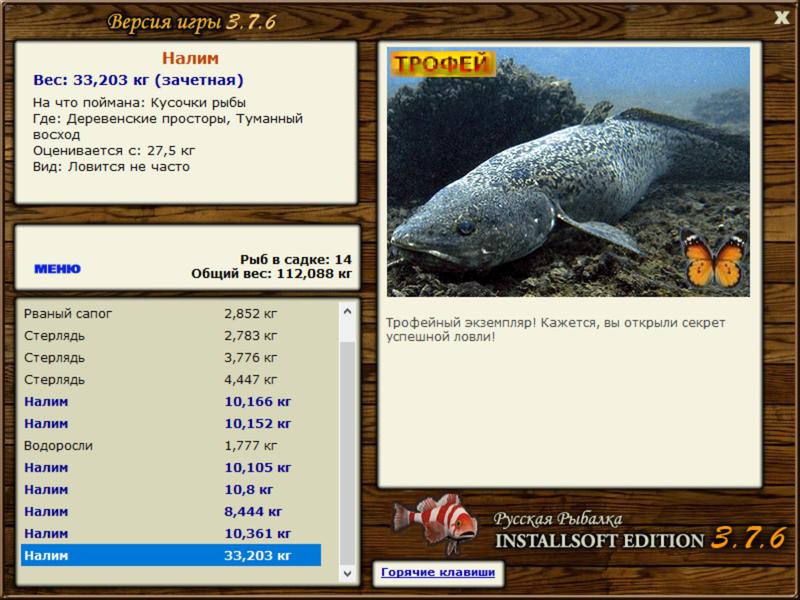
Task: Click the Вес: 33,203 кг (зачетная) text
Action: tap(138, 80)
